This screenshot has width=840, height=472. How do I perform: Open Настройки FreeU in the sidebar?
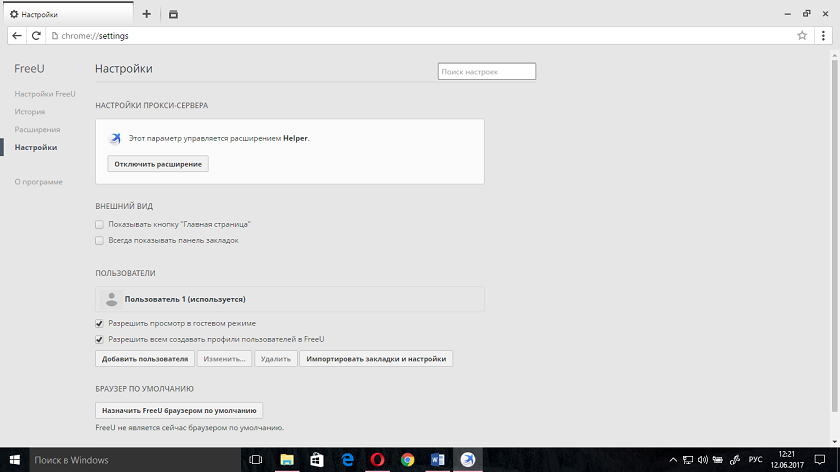45,94
